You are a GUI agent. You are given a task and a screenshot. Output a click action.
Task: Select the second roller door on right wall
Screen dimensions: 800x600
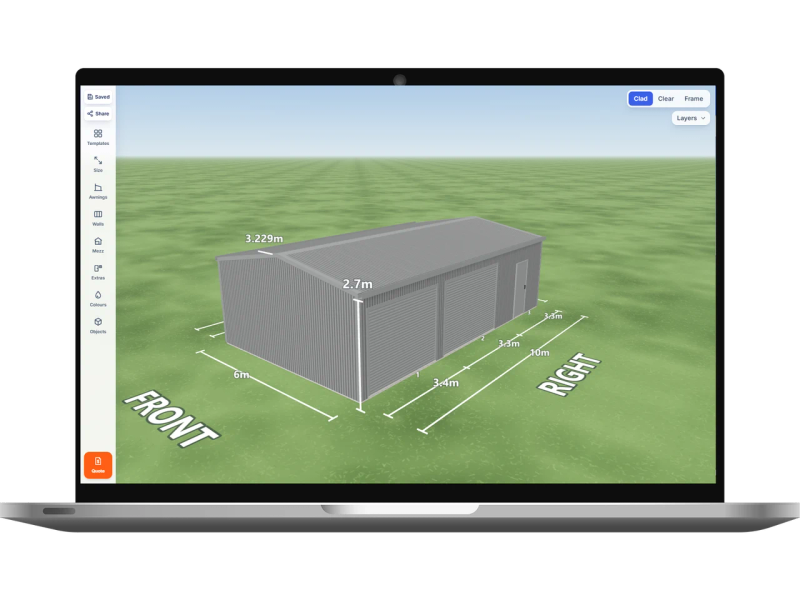click(x=470, y=308)
